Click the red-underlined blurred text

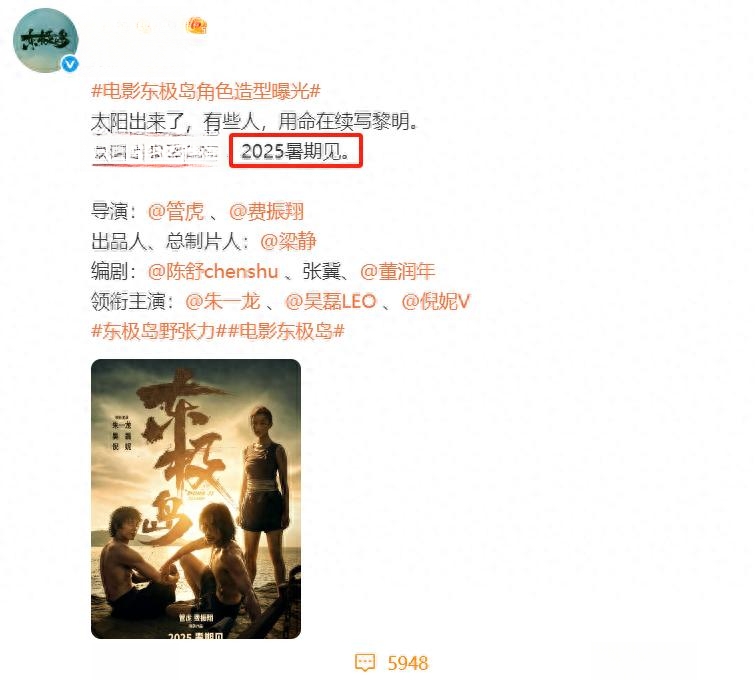[156, 153]
